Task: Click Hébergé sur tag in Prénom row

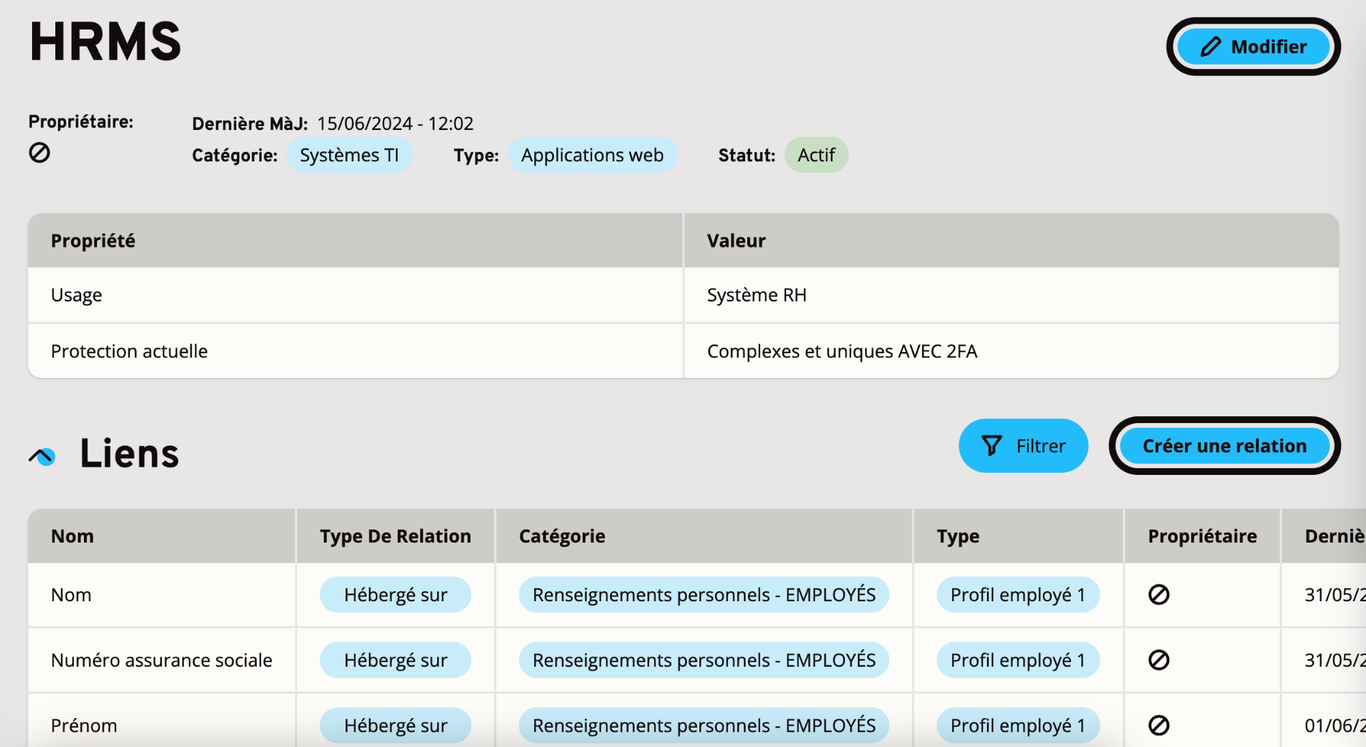Action: pyautogui.click(x=395, y=725)
